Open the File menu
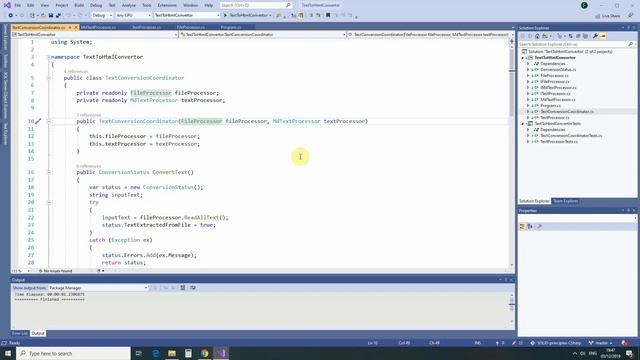The image size is (640, 360). (18, 5)
